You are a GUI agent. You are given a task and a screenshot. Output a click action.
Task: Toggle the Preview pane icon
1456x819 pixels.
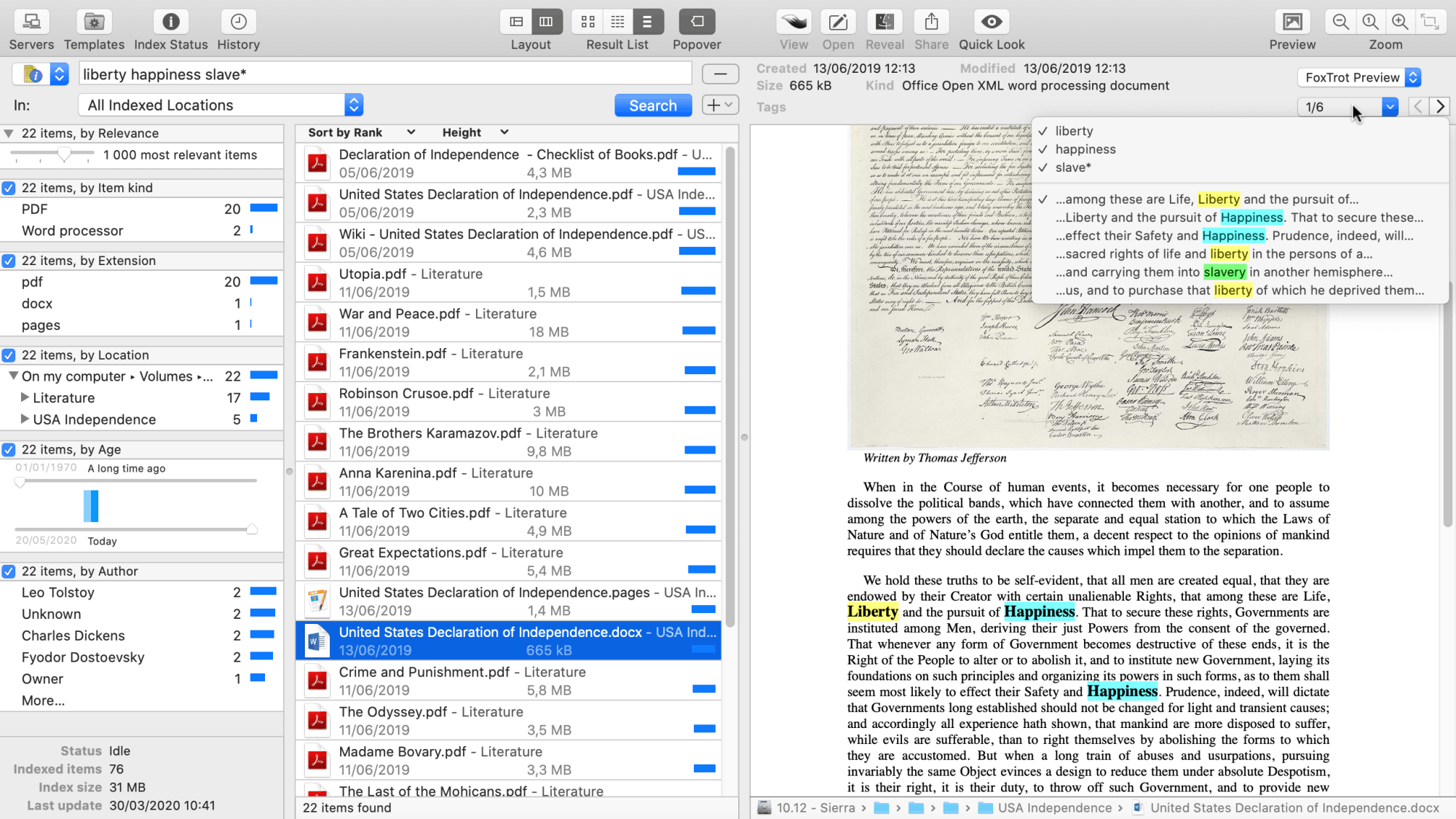tap(1292, 22)
